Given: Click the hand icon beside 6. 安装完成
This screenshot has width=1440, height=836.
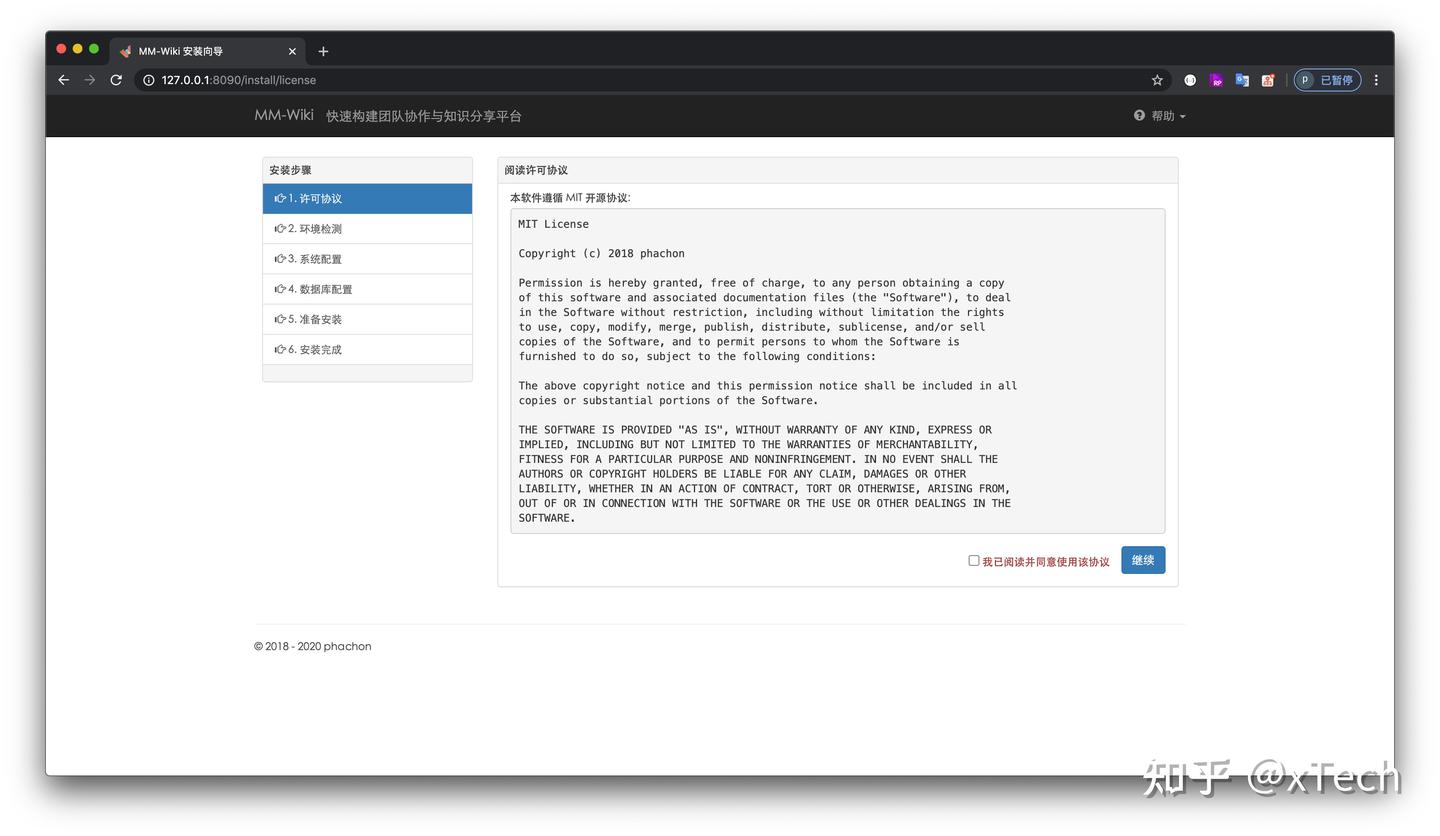Looking at the screenshot, I should (x=280, y=349).
